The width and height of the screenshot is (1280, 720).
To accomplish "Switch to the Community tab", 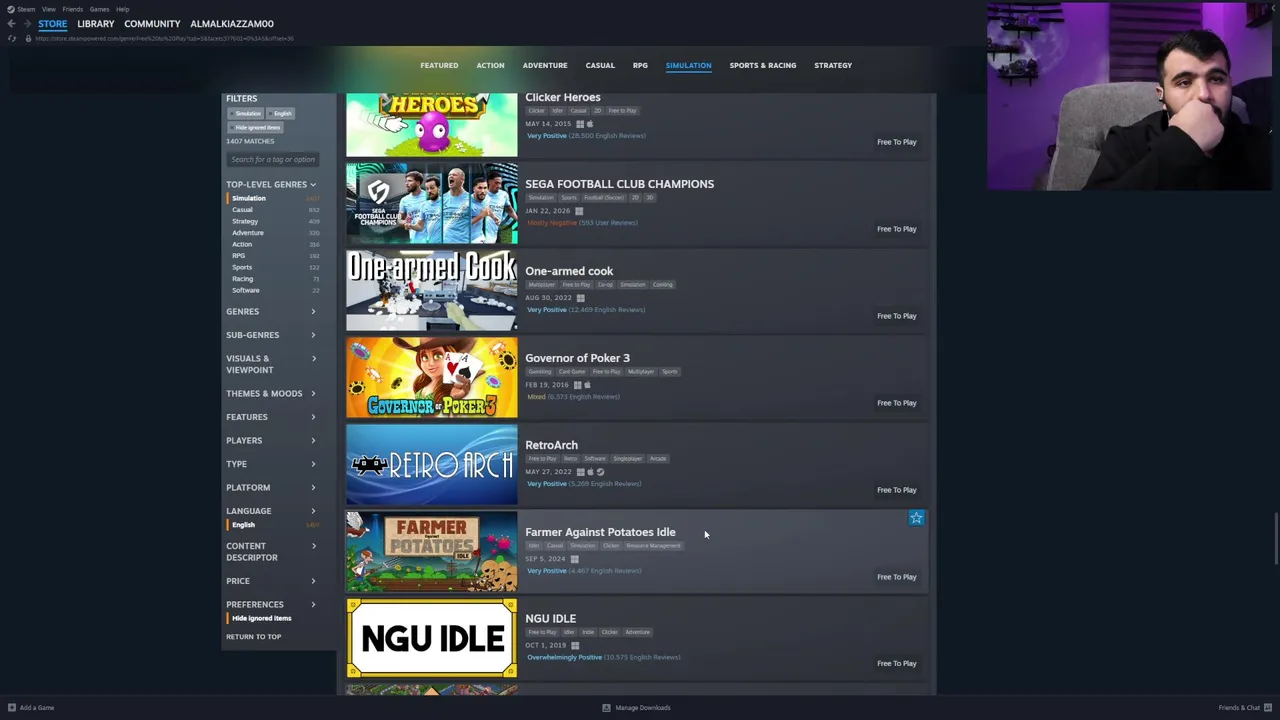I will pos(152,24).
